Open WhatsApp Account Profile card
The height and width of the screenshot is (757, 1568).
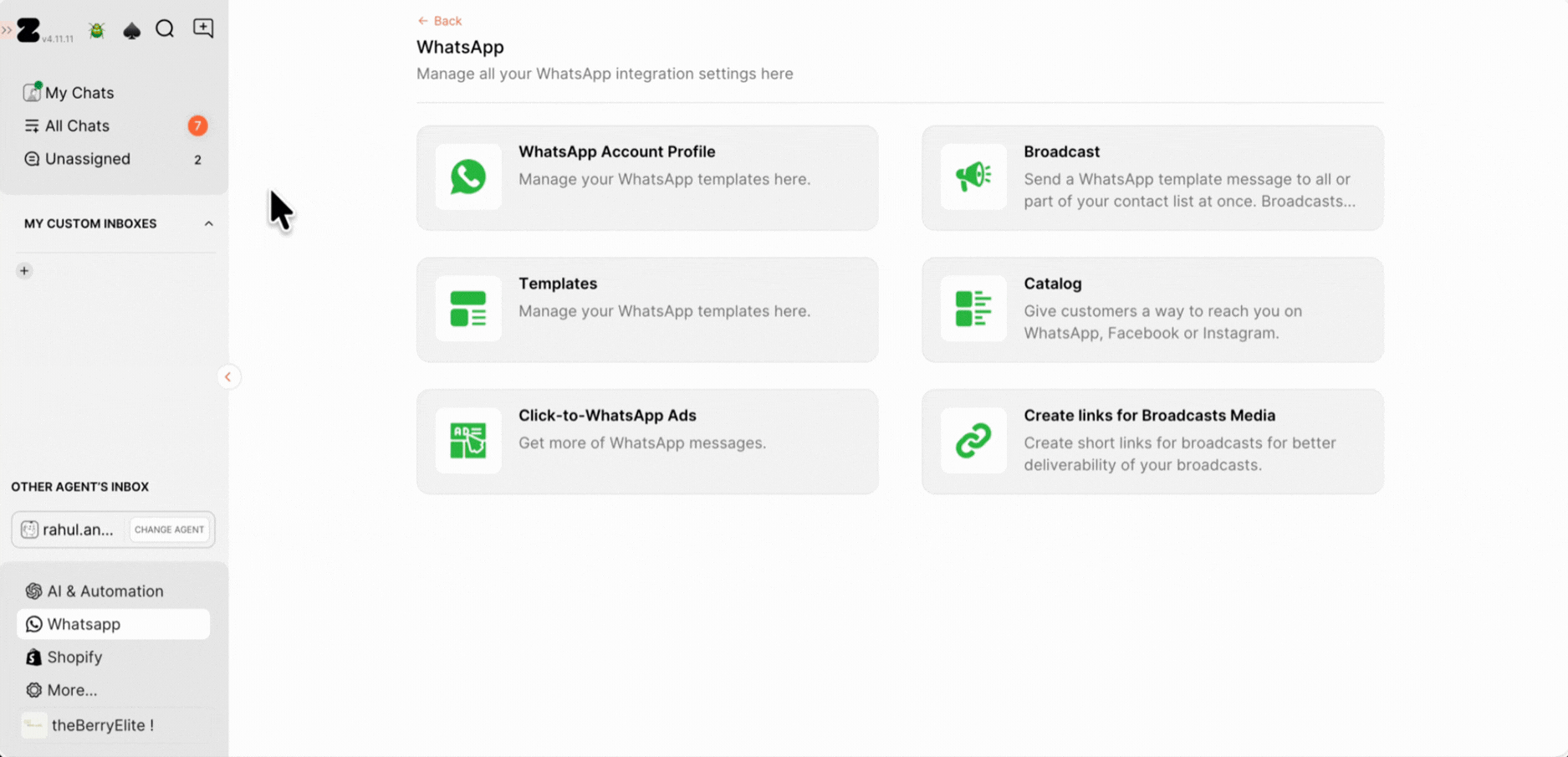click(647, 178)
